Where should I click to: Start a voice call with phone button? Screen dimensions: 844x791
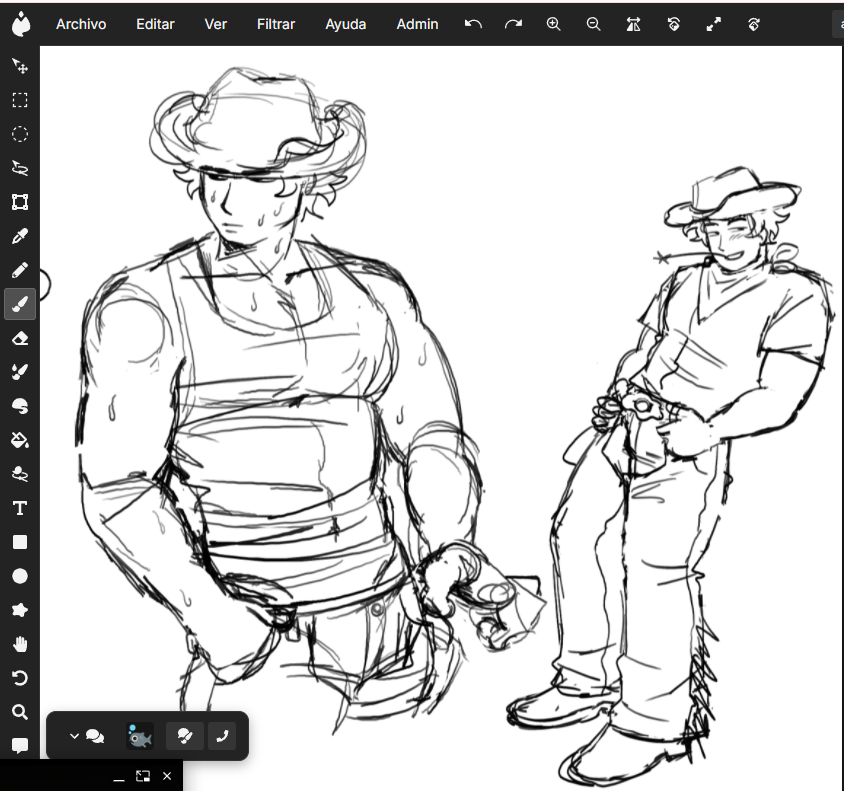pos(222,736)
